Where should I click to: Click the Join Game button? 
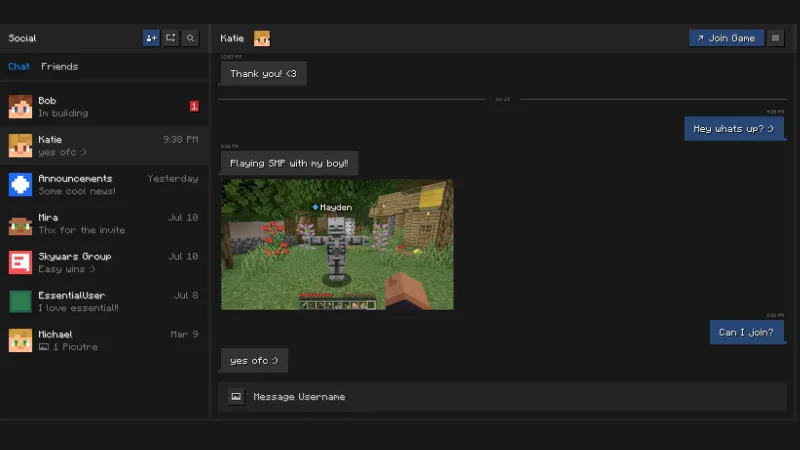727,38
